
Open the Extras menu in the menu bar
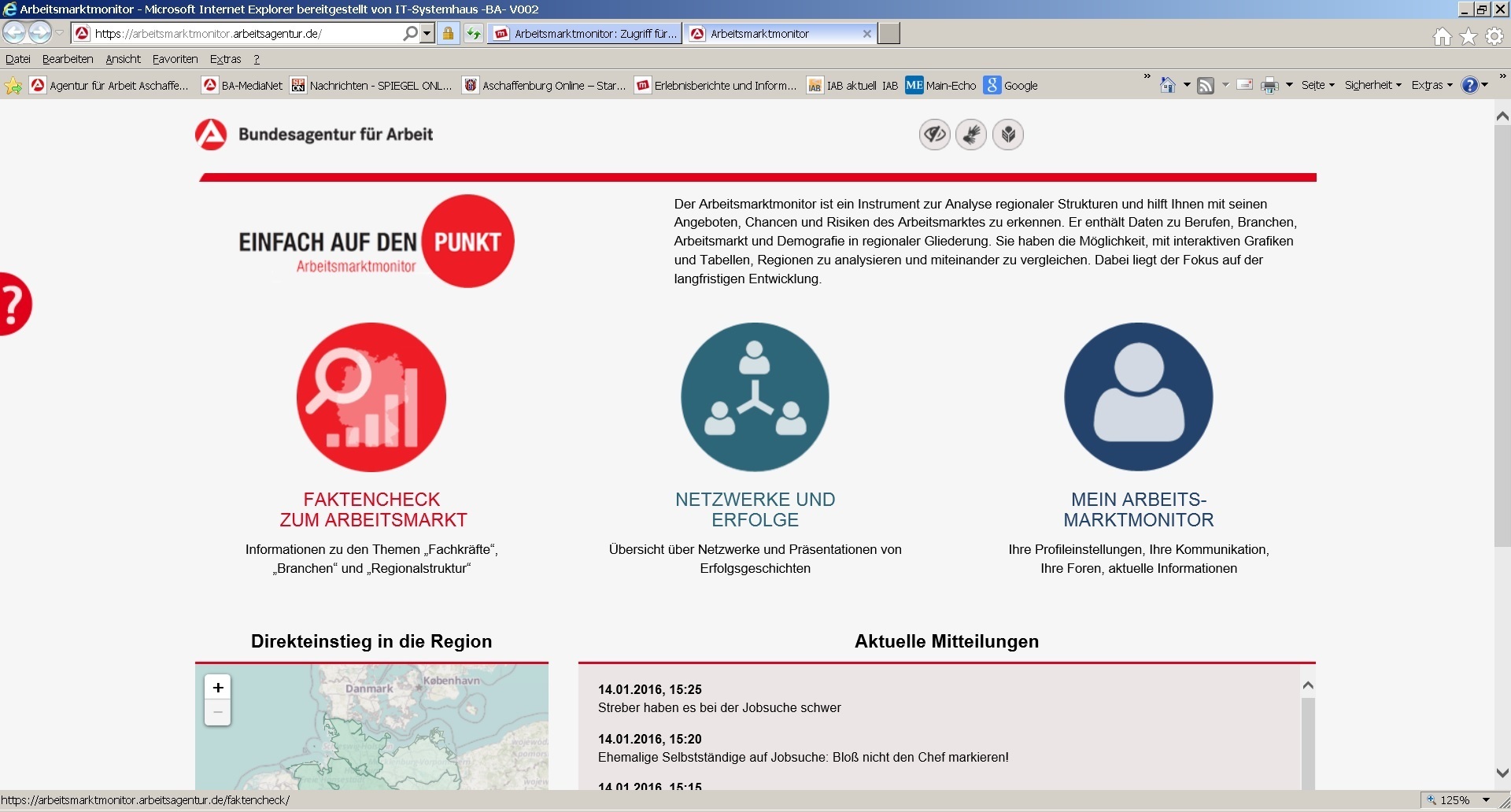(x=225, y=59)
